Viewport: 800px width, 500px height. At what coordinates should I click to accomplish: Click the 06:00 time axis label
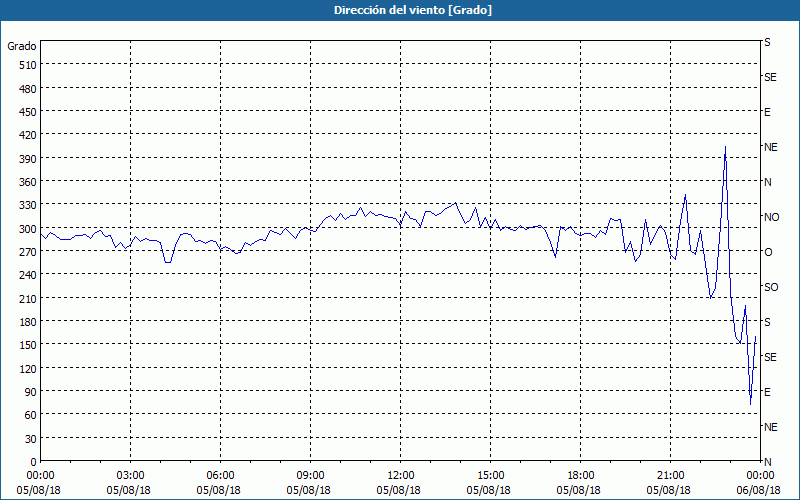coord(220,476)
